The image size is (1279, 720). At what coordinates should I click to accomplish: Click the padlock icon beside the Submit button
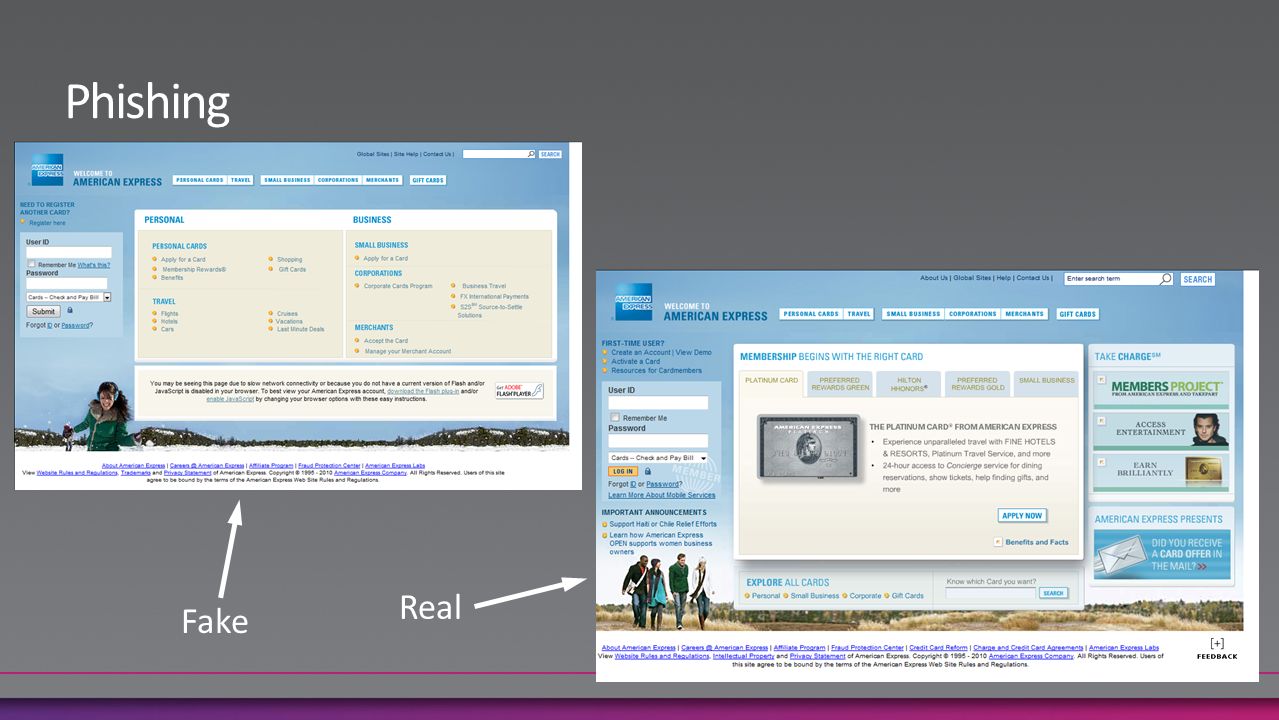coord(70,310)
